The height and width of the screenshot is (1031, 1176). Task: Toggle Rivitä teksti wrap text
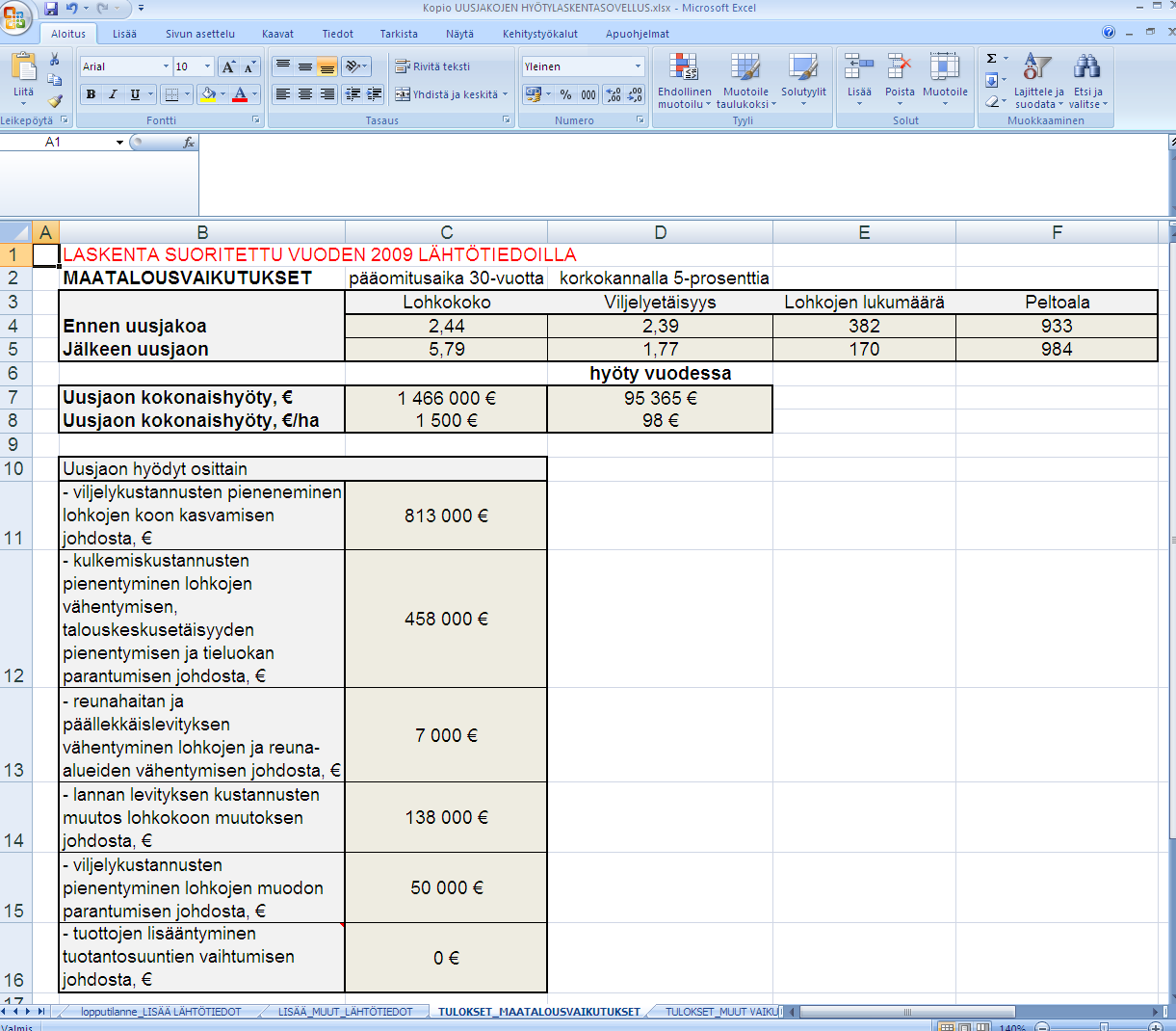pyautogui.click(x=433, y=66)
